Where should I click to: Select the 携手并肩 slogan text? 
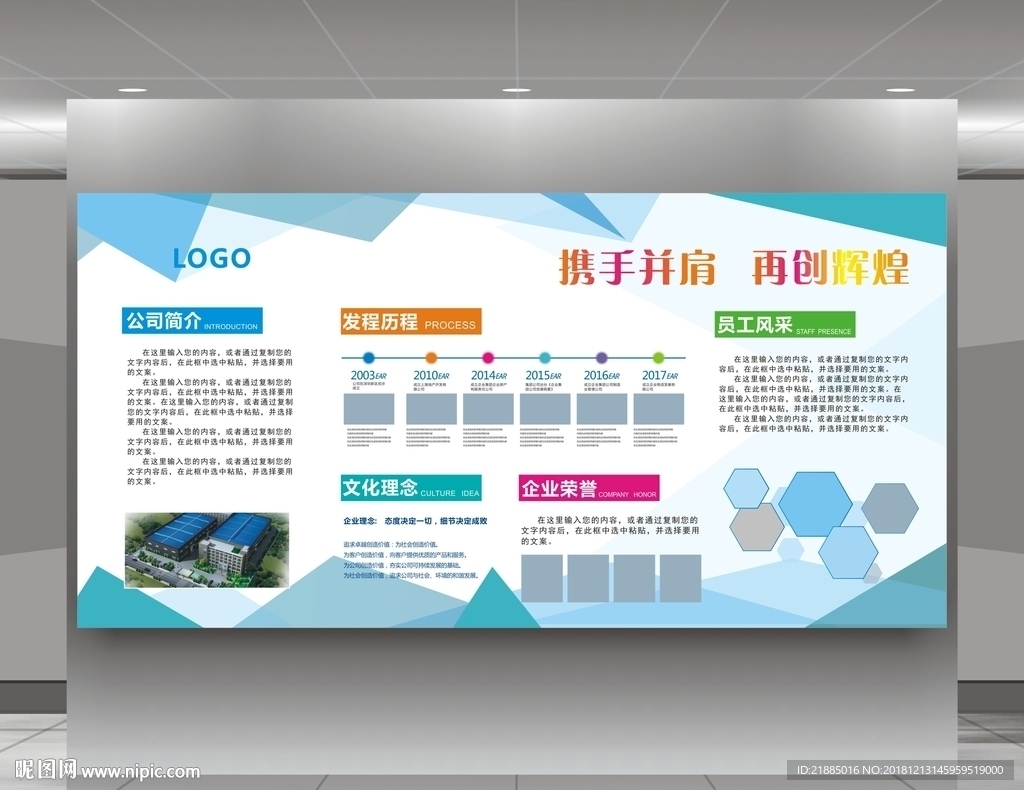(637, 267)
